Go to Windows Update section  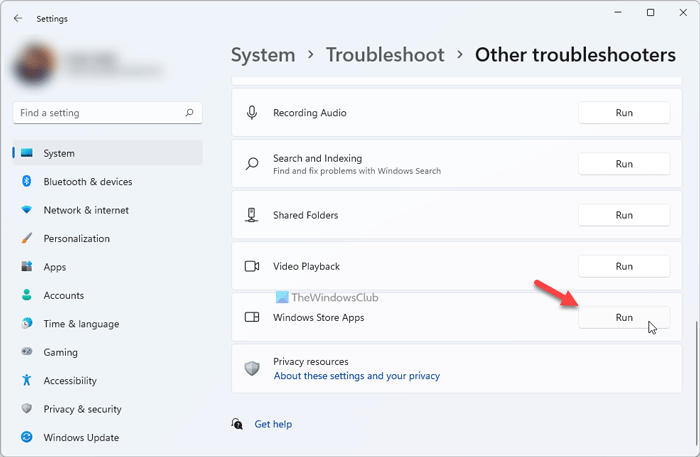pyautogui.click(x=81, y=437)
